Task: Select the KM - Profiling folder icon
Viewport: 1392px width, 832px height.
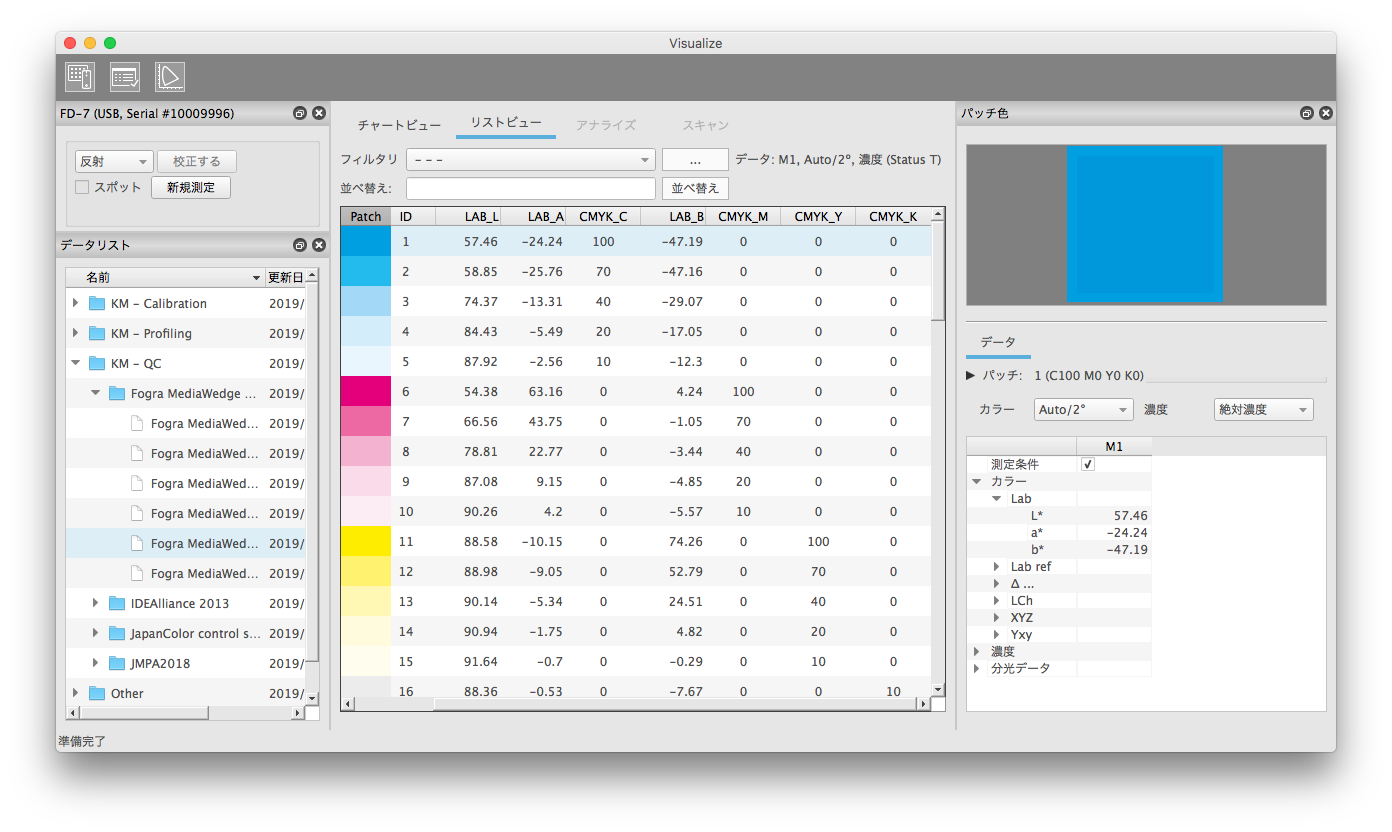Action: (97, 334)
